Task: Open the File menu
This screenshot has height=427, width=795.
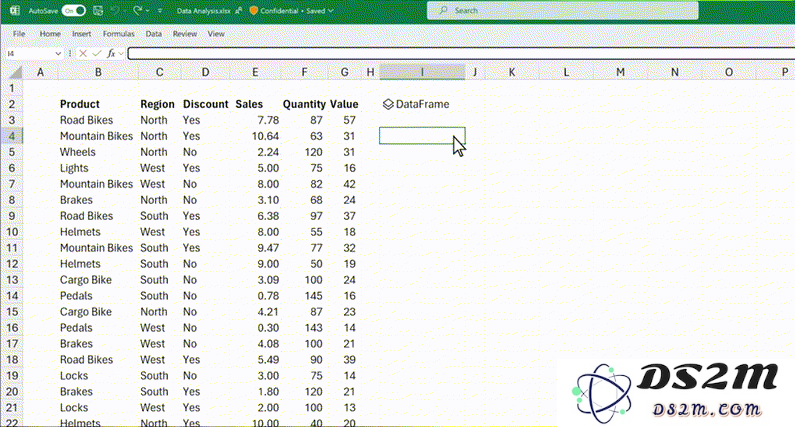Action: coord(19,34)
